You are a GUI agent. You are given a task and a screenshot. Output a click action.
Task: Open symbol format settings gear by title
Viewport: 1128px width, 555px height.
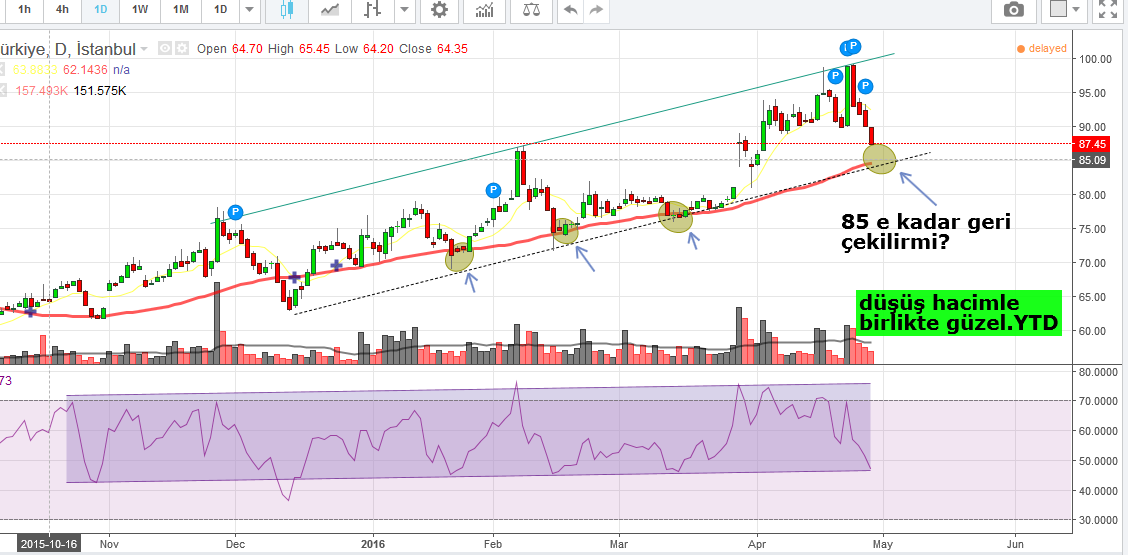[x=183, y=49]
